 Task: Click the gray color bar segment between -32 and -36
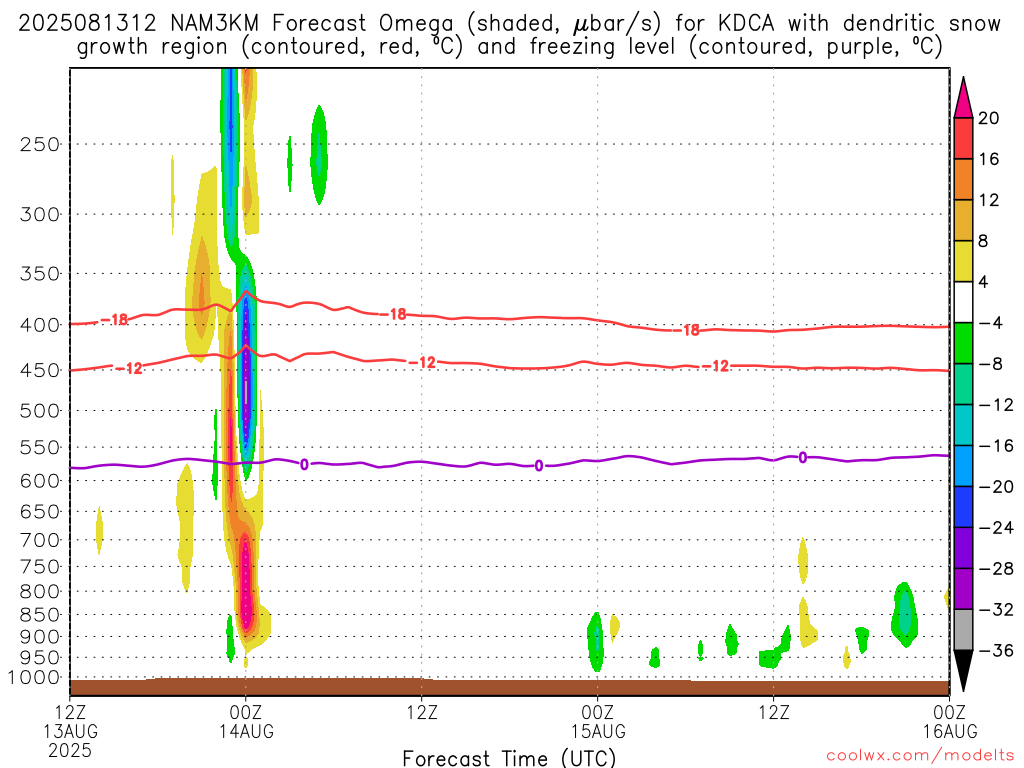963,630
